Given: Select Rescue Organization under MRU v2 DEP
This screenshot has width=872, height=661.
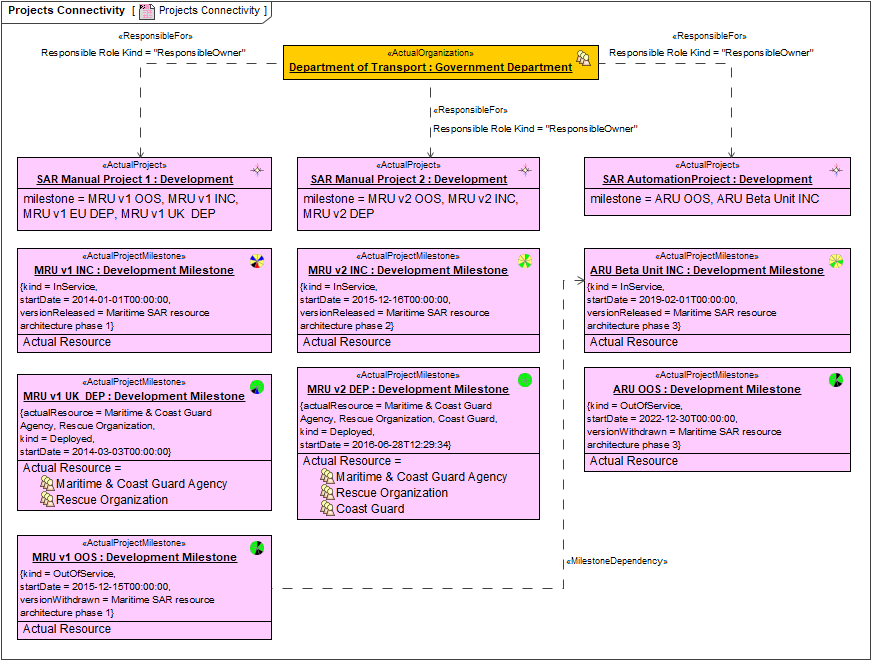Looking at the screenshot, I should pyautogui.click(x=391, y=493).
